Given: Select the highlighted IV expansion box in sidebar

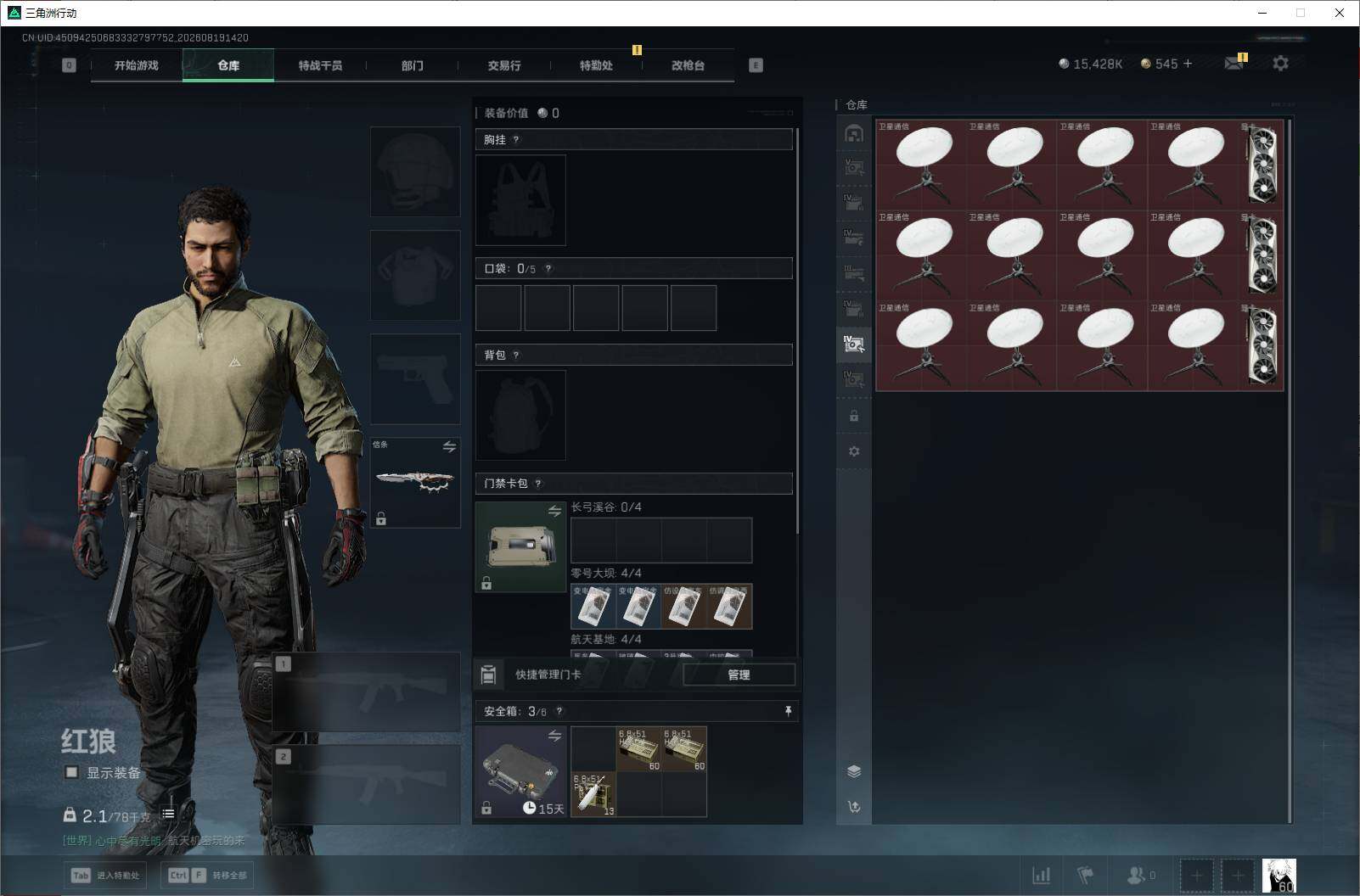Looking at the screenshot, I should tap(854, 344).
